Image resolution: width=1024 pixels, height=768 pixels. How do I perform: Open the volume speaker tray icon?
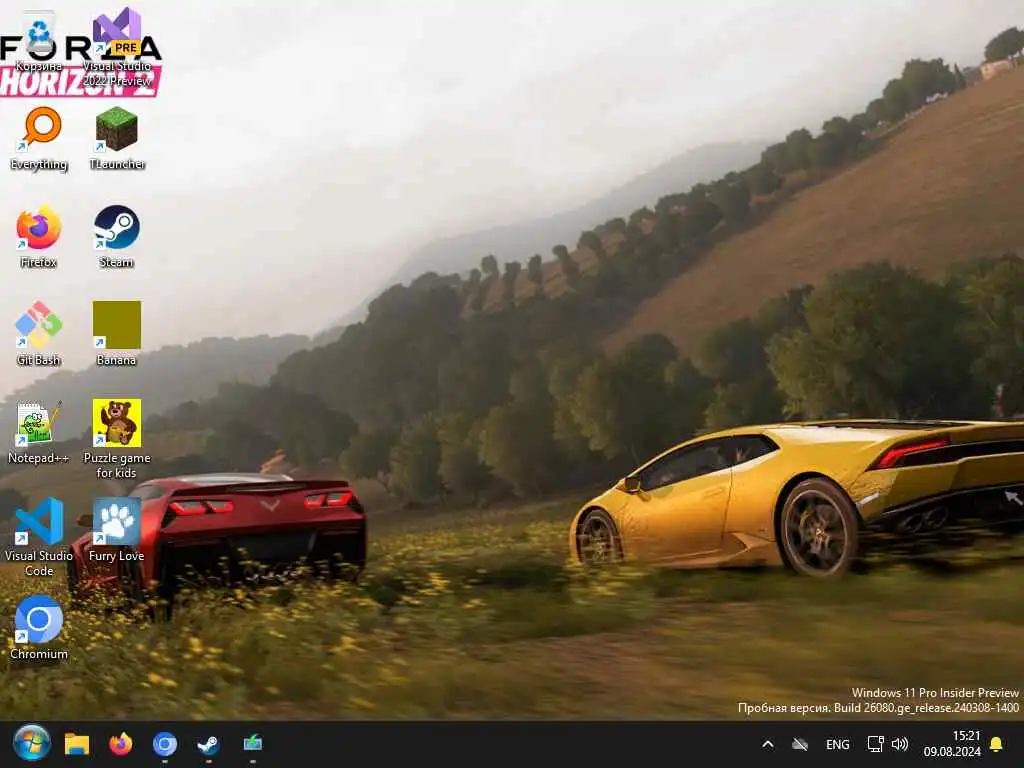coord(900,744)
